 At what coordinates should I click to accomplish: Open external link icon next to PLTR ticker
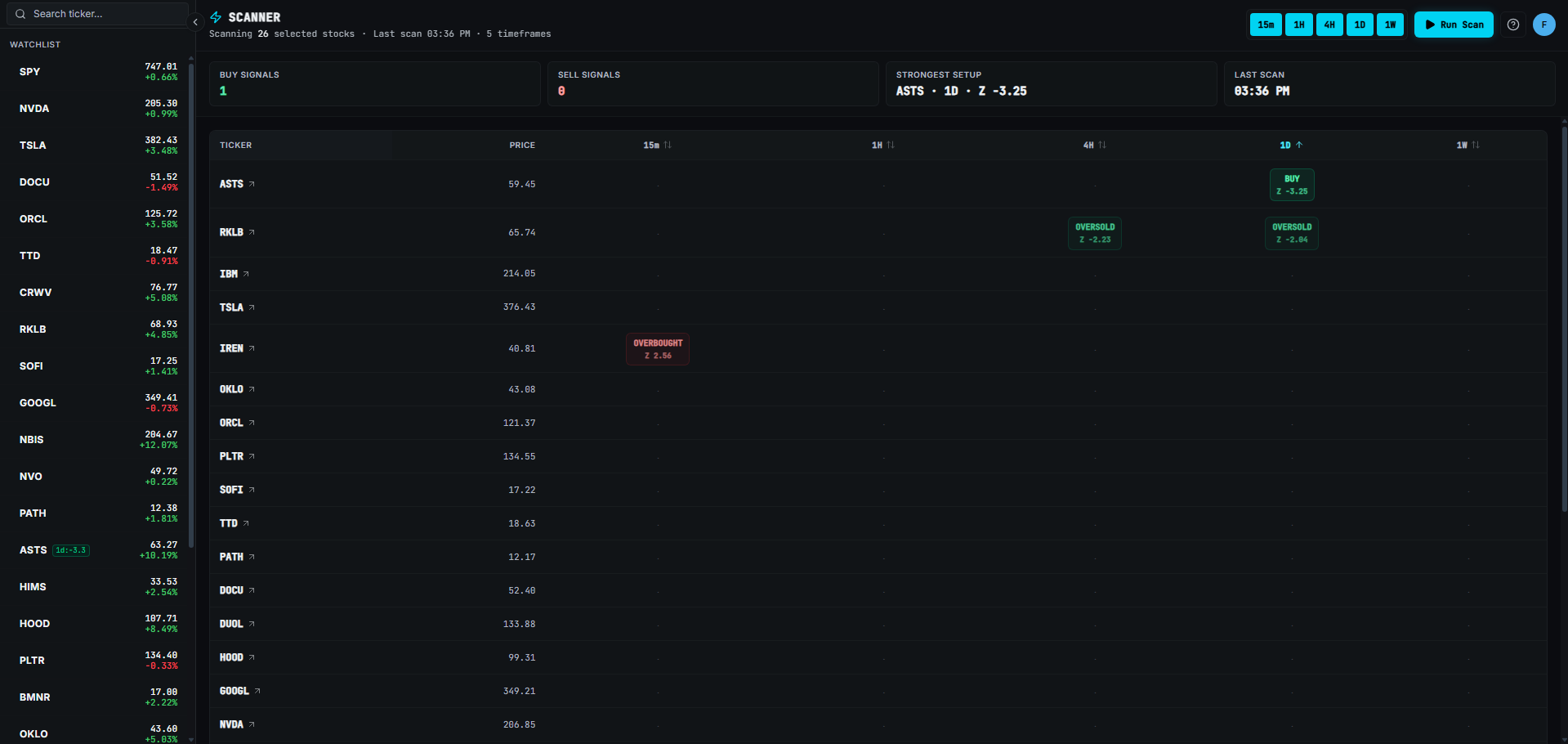252,456
